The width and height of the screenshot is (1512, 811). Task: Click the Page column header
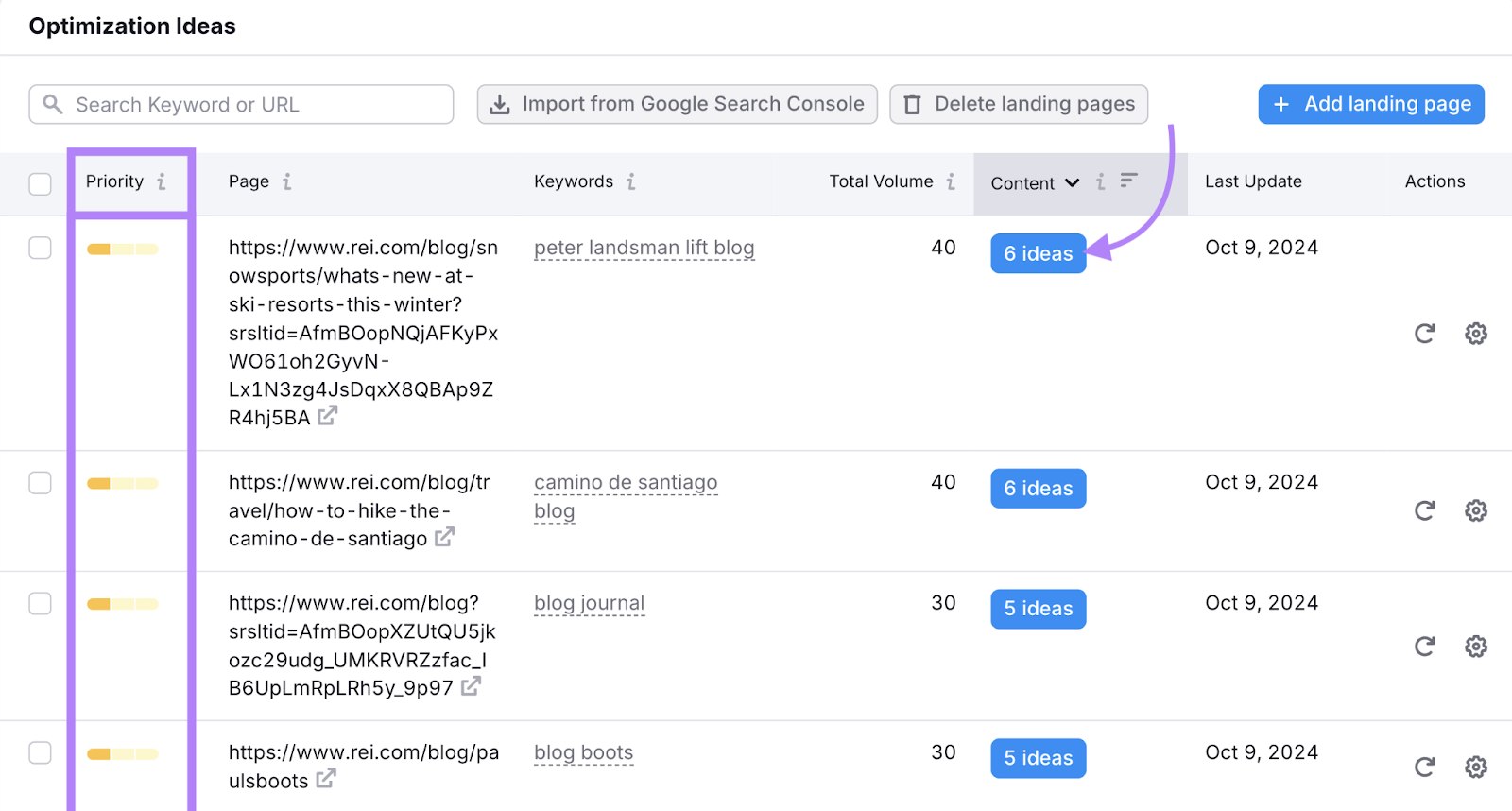(249, 181)
